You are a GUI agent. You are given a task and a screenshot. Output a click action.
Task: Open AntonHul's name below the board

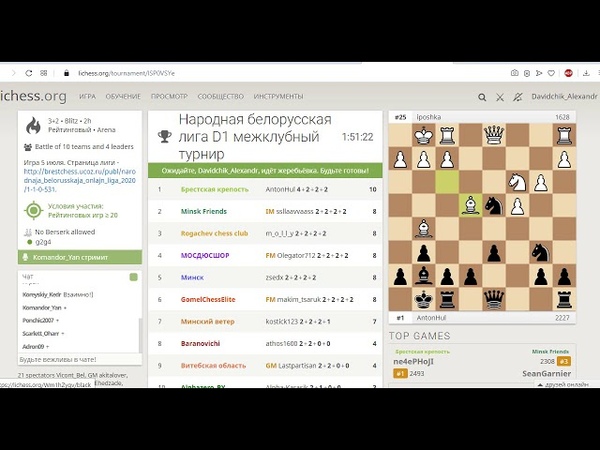pyautogui.click(x=431, y=318)
